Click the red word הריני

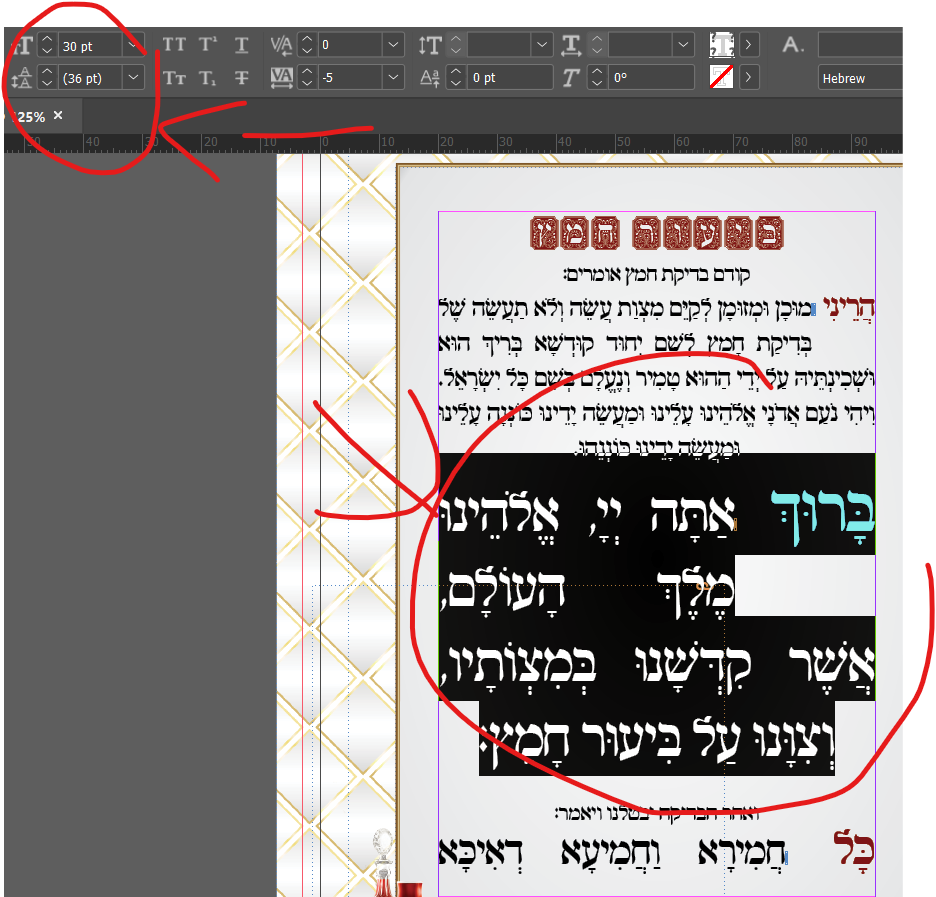849,308
